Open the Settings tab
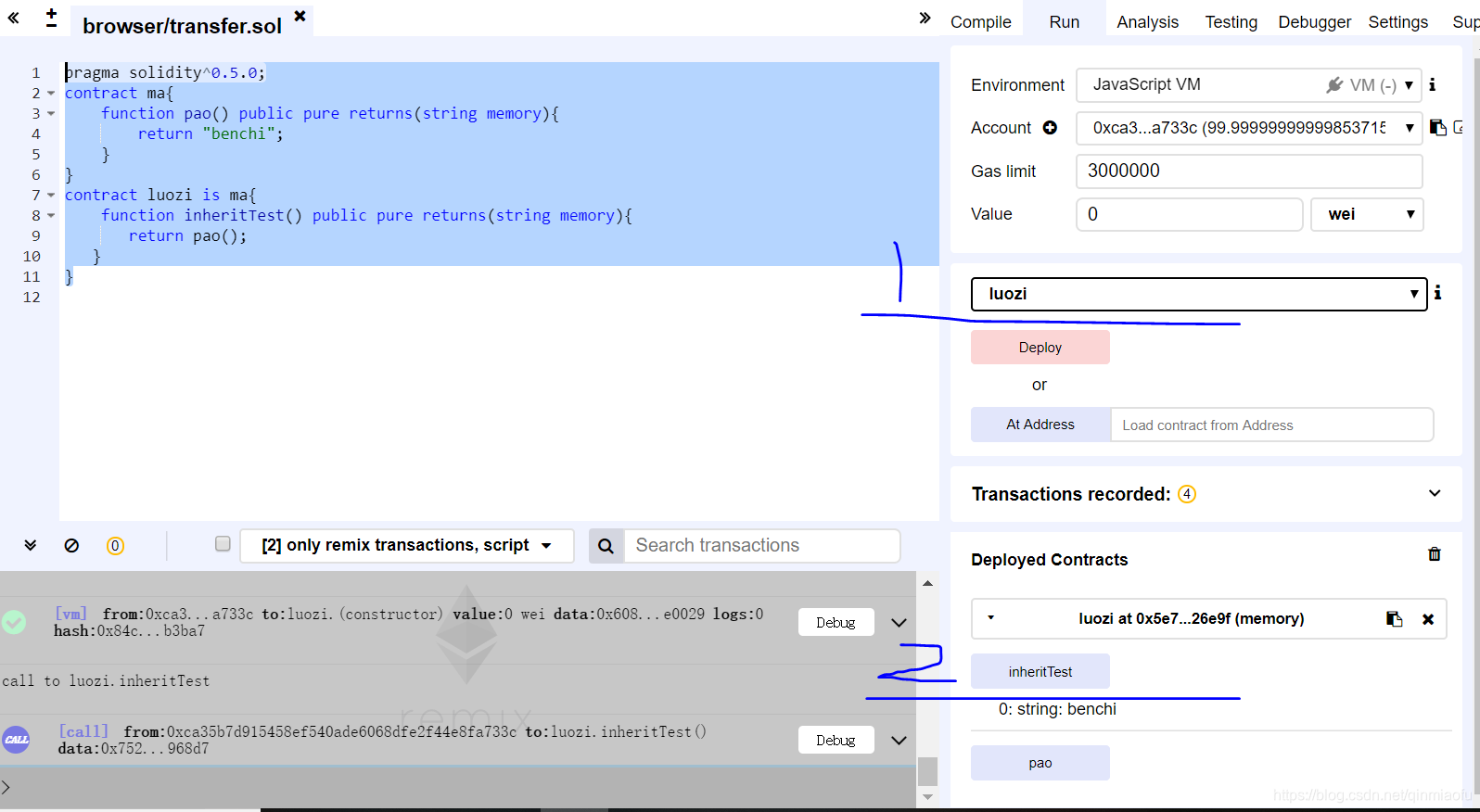The height and width of the screenshot is (812, 1480). click(1397, 22)
